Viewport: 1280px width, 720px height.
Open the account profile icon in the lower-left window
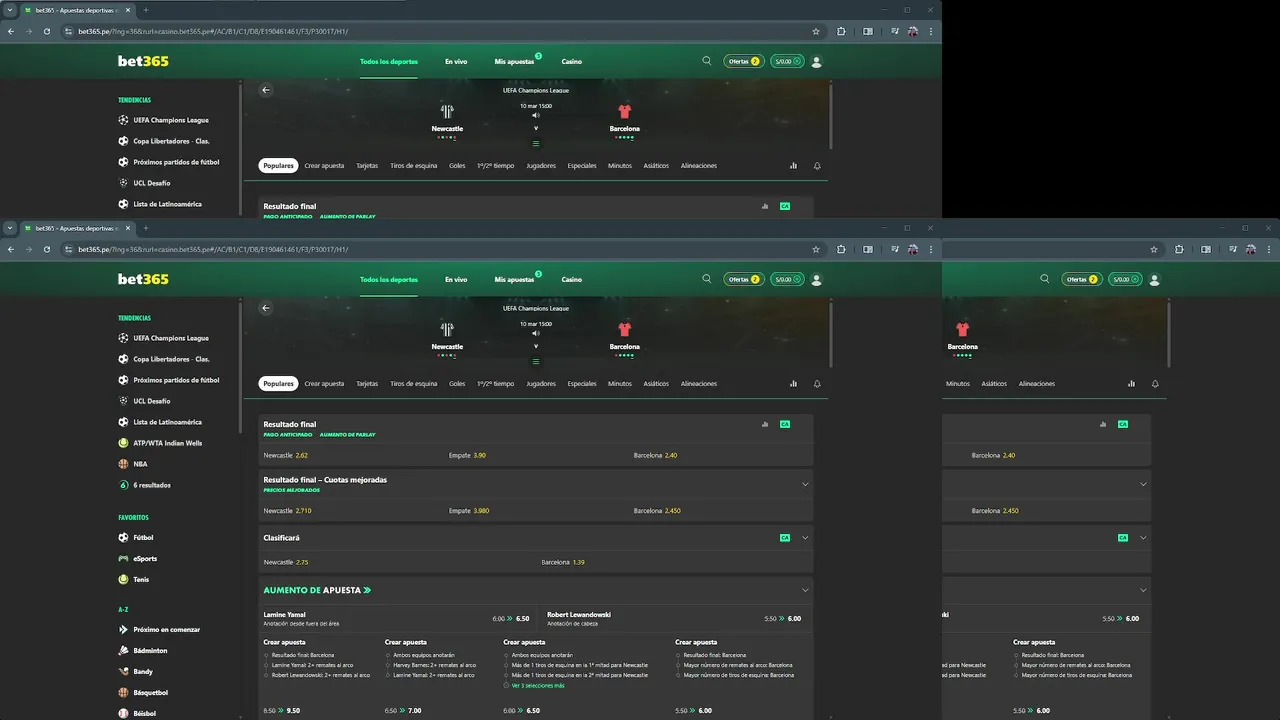[816, 280]
